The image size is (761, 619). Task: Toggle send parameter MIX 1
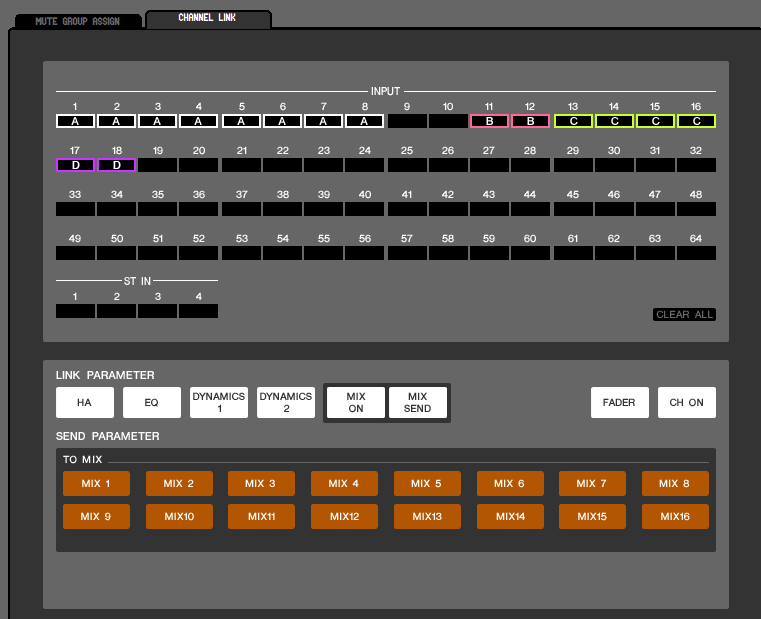pos(96,484)
